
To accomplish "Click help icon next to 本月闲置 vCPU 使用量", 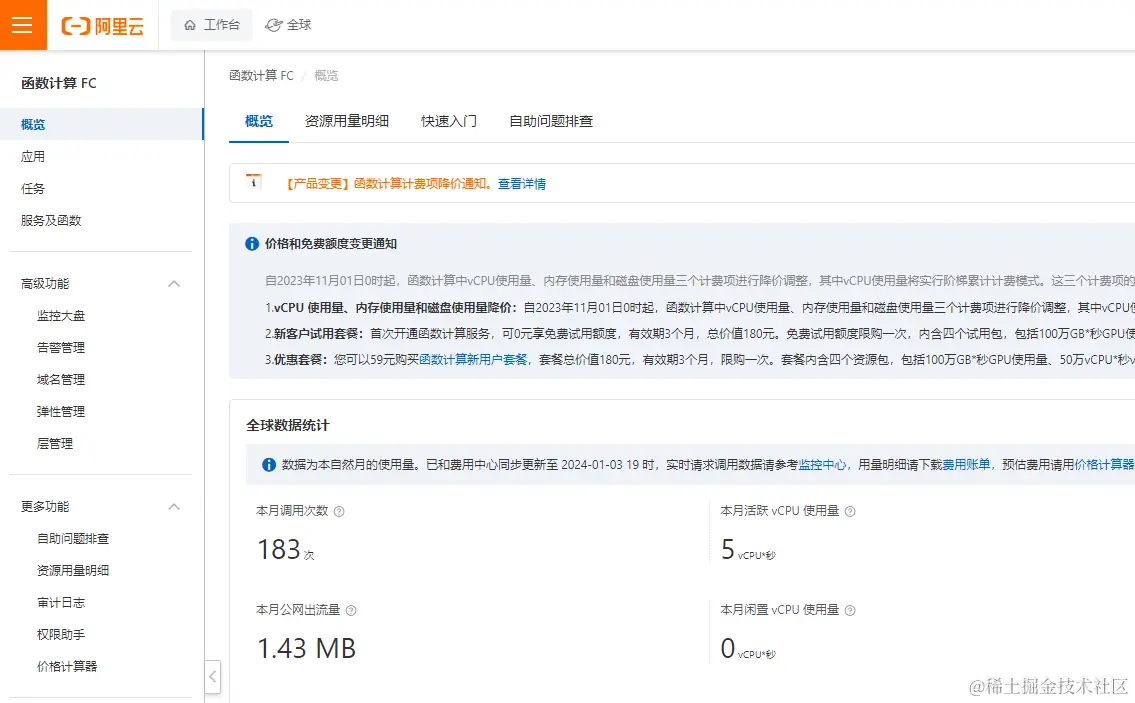I will point(850,610).
